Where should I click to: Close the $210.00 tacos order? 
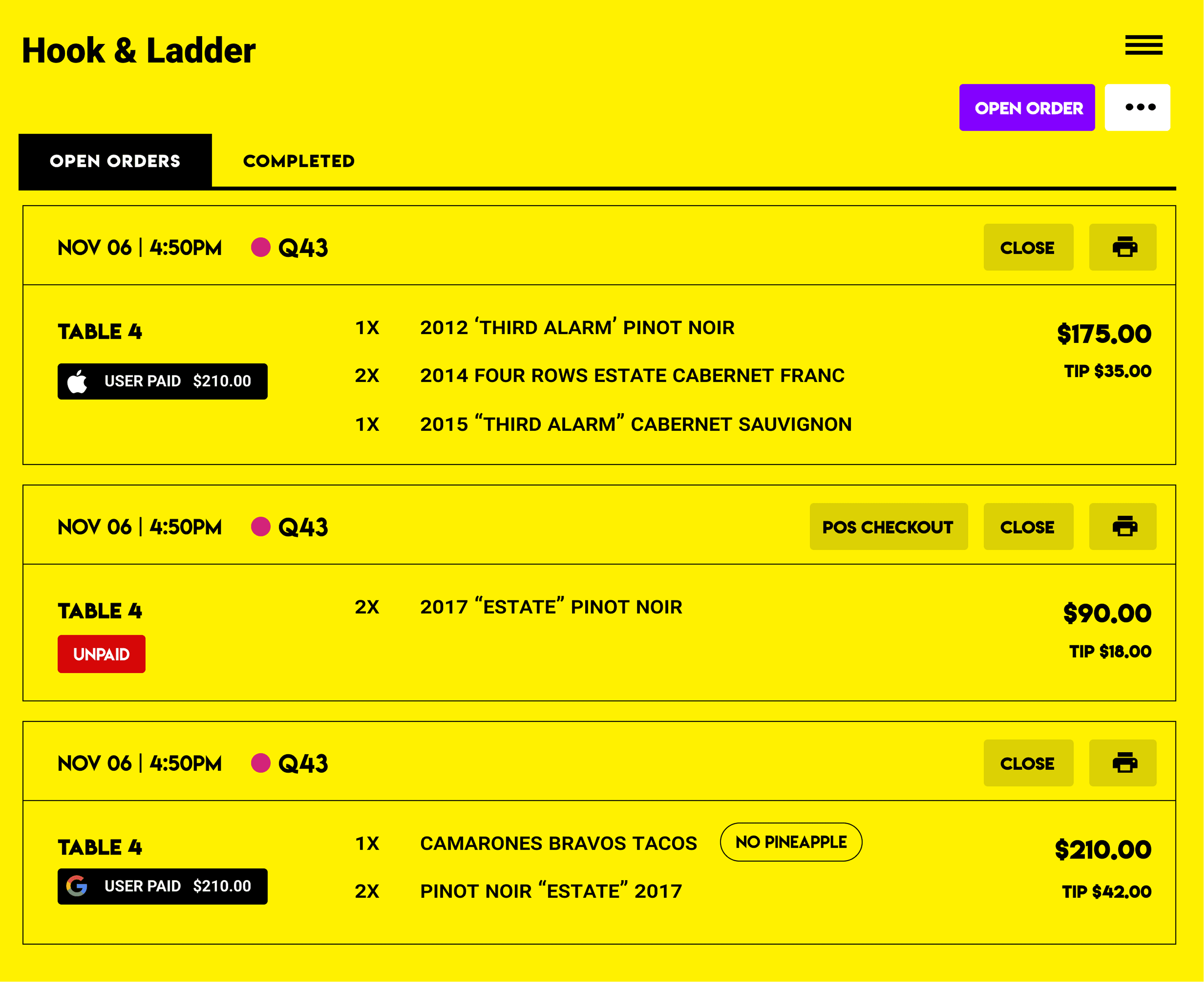[1028, 763]
